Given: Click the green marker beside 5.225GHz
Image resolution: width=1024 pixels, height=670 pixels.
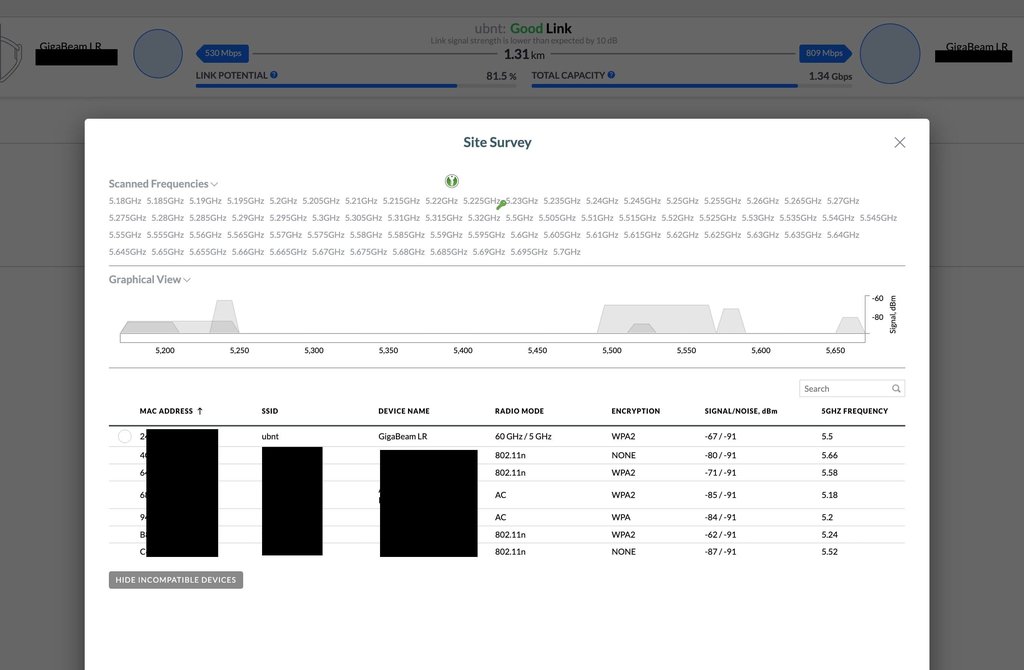Looking at the screenshot, I should tap(501, 204).
